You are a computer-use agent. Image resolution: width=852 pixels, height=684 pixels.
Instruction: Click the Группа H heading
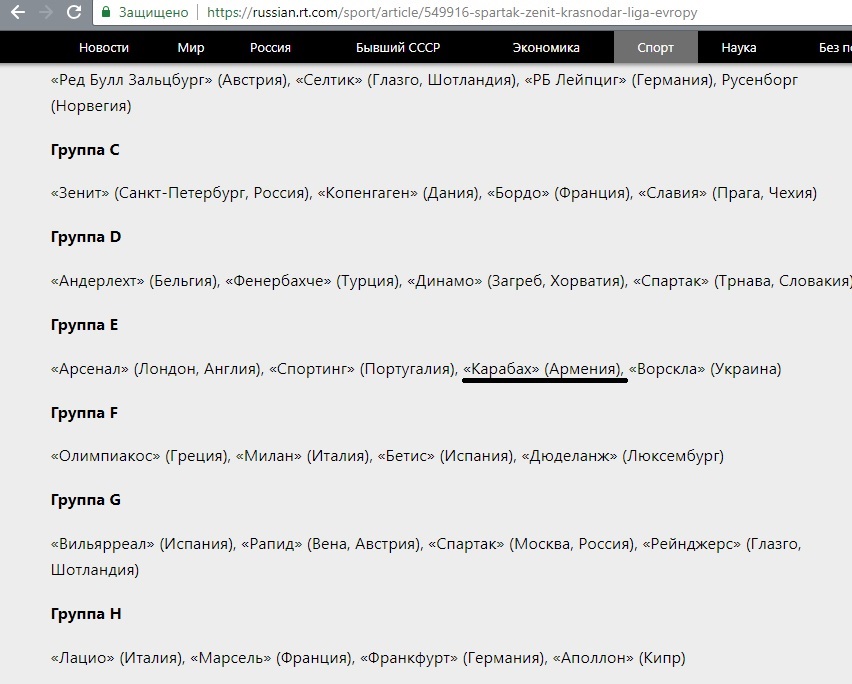pyautogui.click(x=86, y=614)
